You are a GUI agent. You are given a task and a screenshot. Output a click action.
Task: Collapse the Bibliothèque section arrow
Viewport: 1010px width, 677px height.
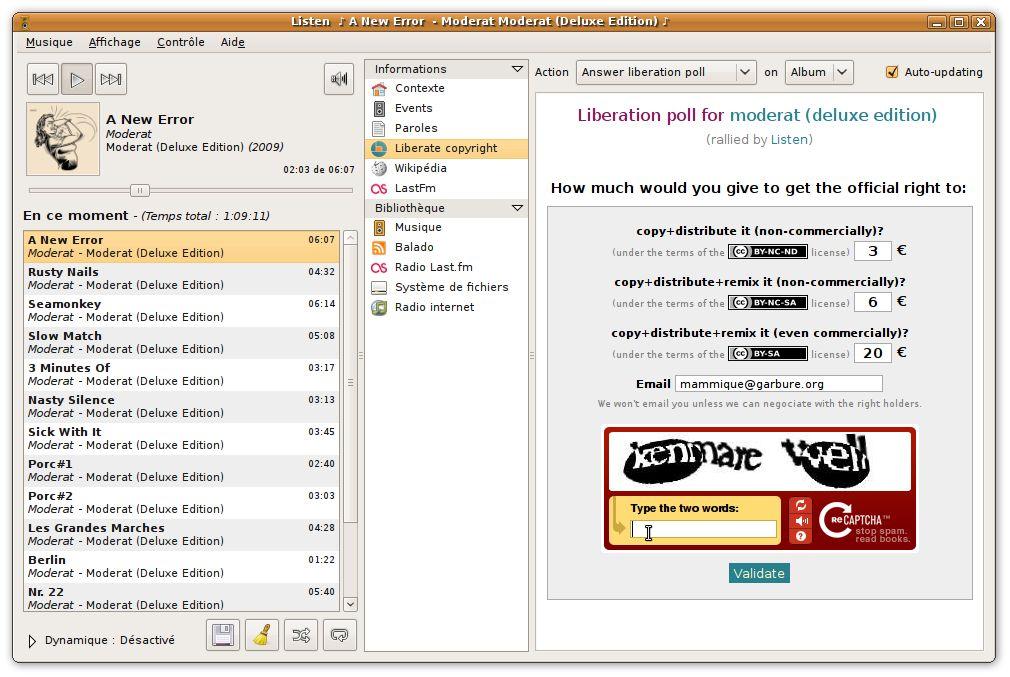pos(517,208)
